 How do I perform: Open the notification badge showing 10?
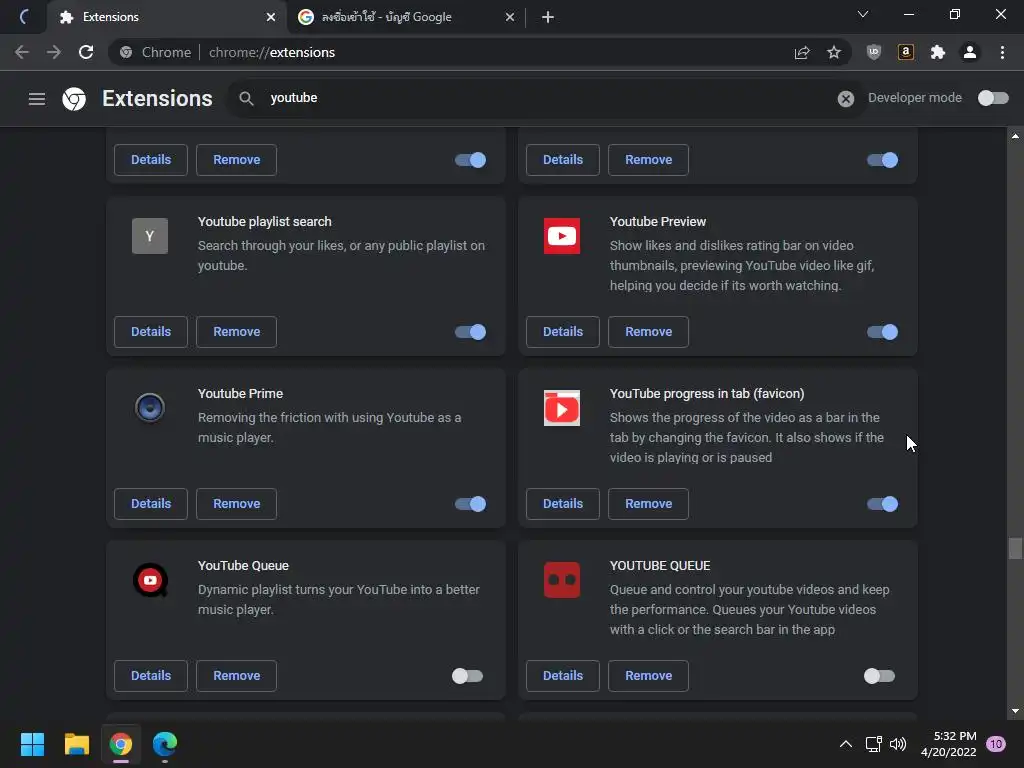click(x=996, y=744)
